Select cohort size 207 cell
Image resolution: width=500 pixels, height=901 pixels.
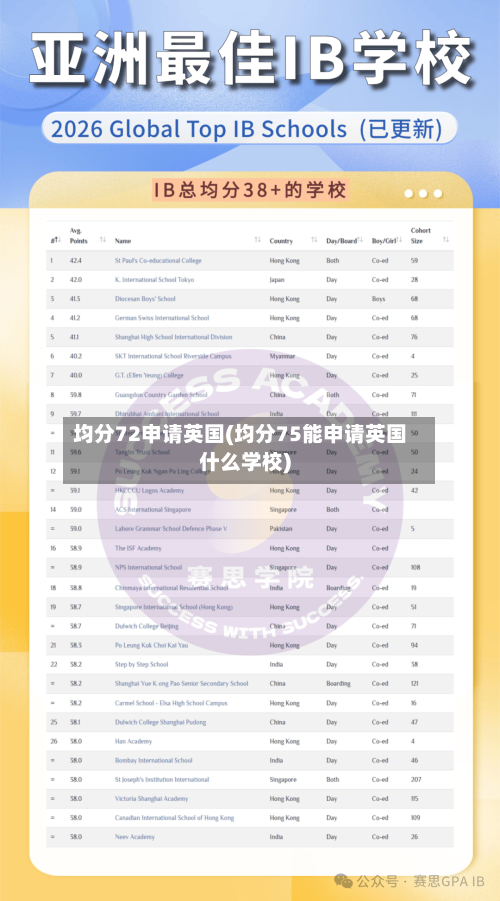point(416,780)
